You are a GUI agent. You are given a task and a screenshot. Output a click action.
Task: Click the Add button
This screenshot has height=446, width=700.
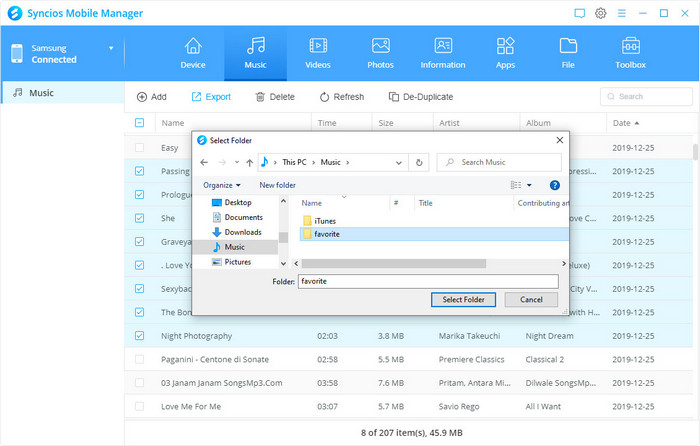(152, 97)
